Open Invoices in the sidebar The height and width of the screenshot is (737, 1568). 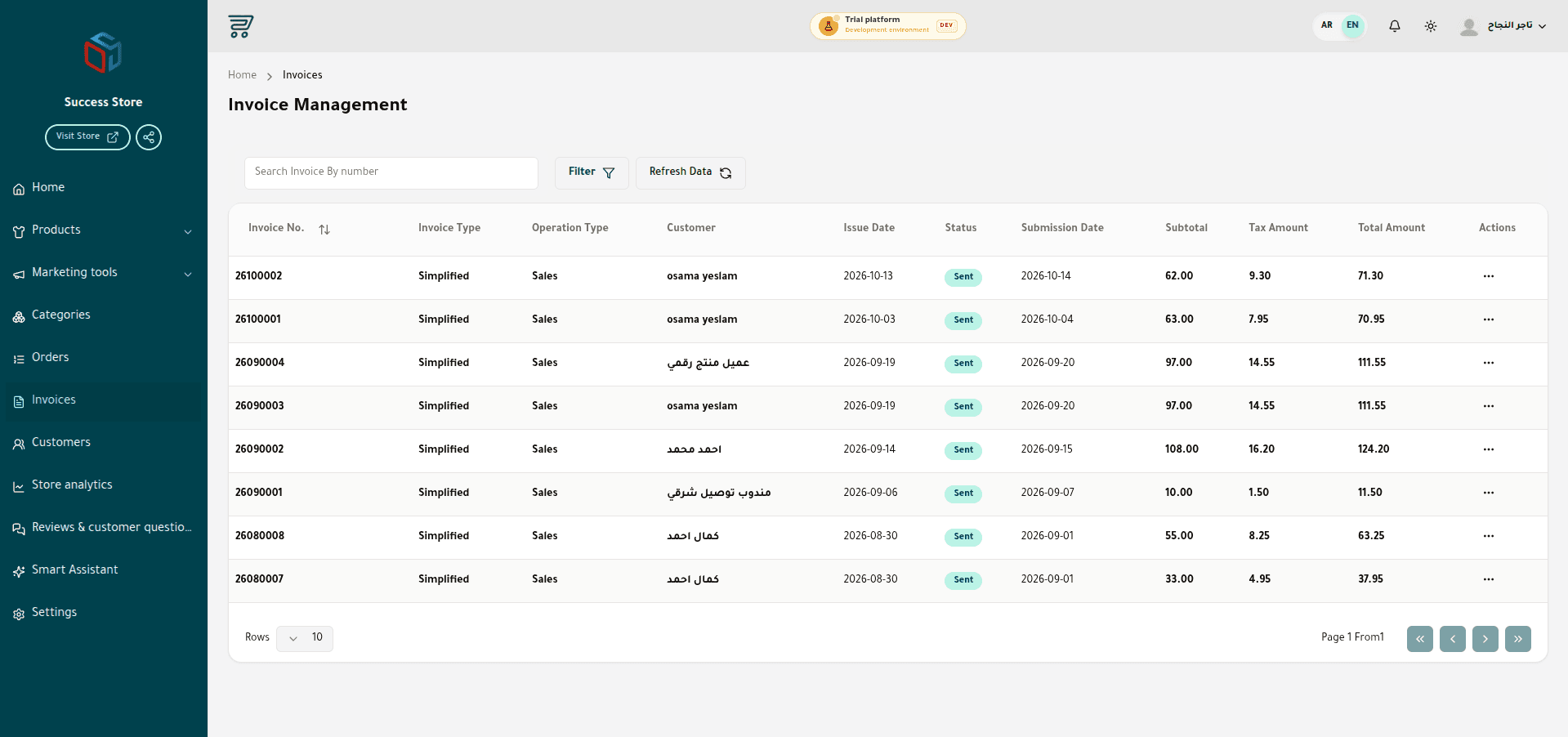click(103, 400)
